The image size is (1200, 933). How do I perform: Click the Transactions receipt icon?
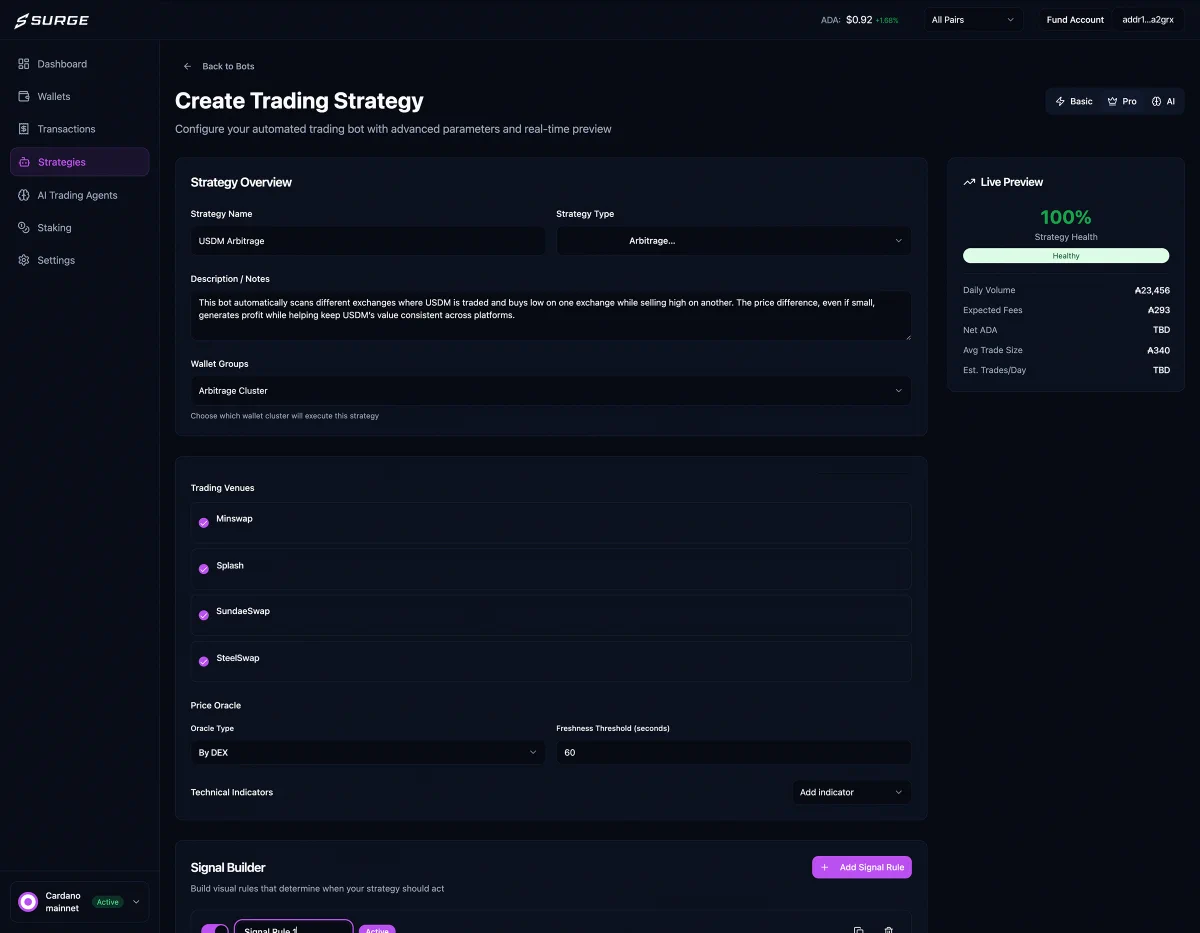24,129
